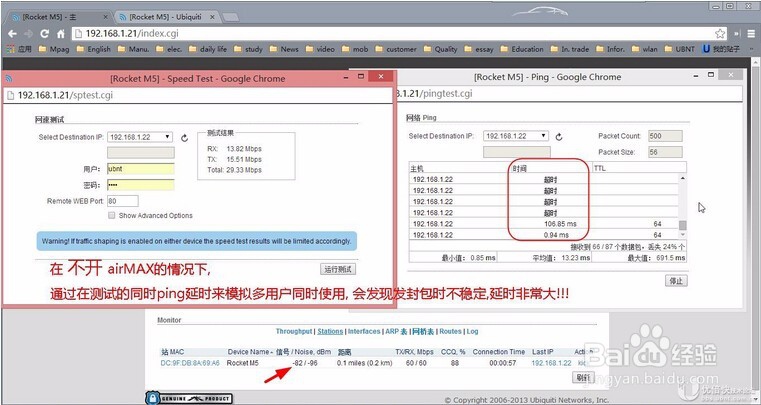The image size is (761, 405).
Task: Refresh Speed Test destination IP list
Action: point(184,138)
